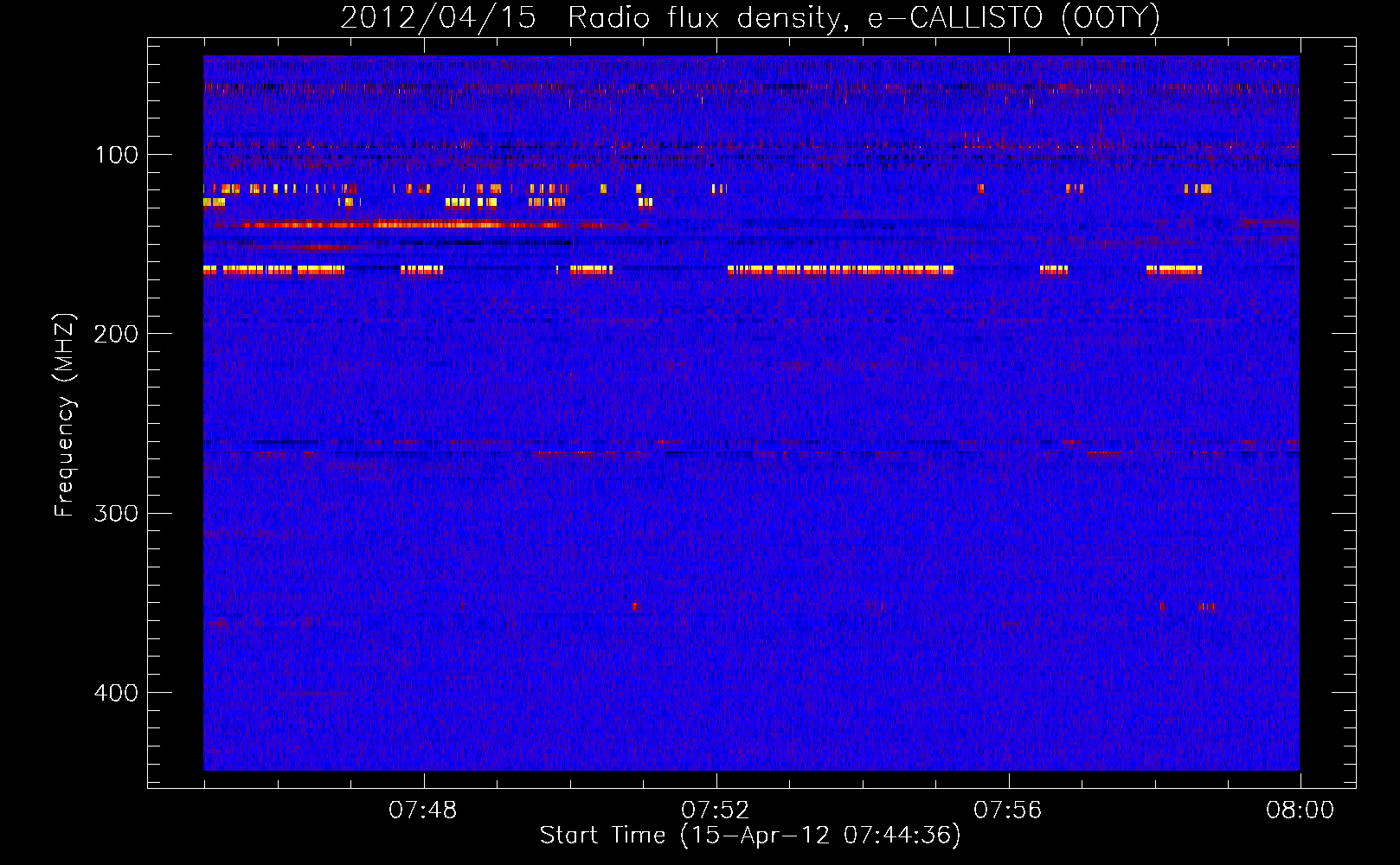Click the 'Frequency (MHZ)' axis label
Screen dimensions: 1400x865
pyautogui.click(x=65, y=415)
